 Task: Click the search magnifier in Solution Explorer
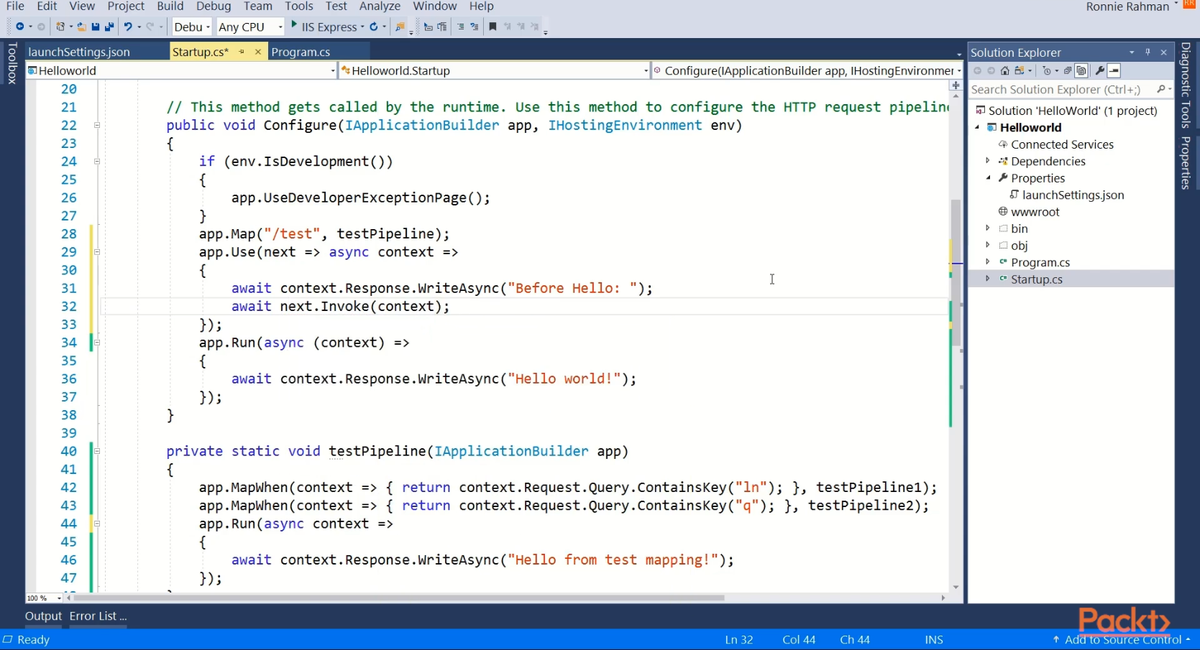pos(1160,89)
